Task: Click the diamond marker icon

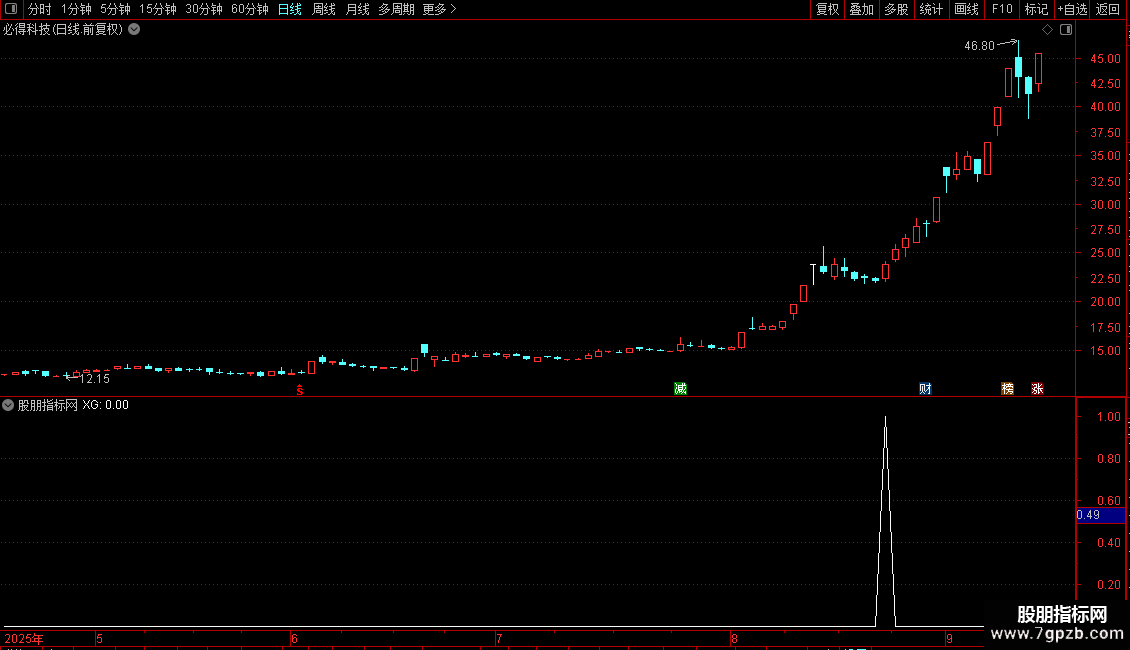Action: [x=1047, y=30]
